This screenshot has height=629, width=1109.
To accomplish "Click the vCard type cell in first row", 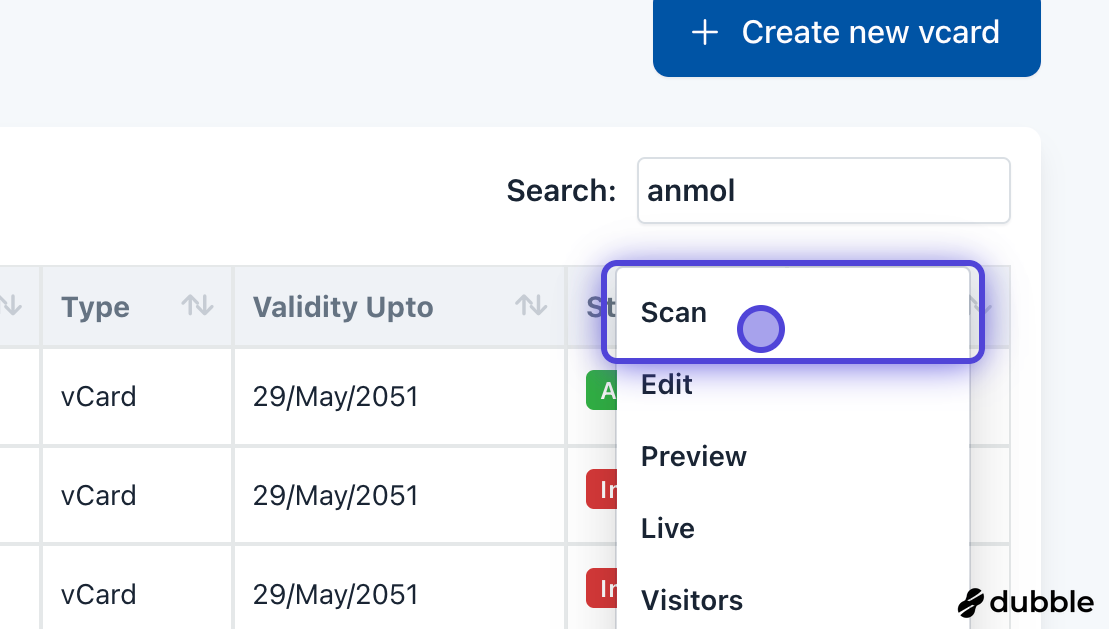I will (x=99, y=397).
